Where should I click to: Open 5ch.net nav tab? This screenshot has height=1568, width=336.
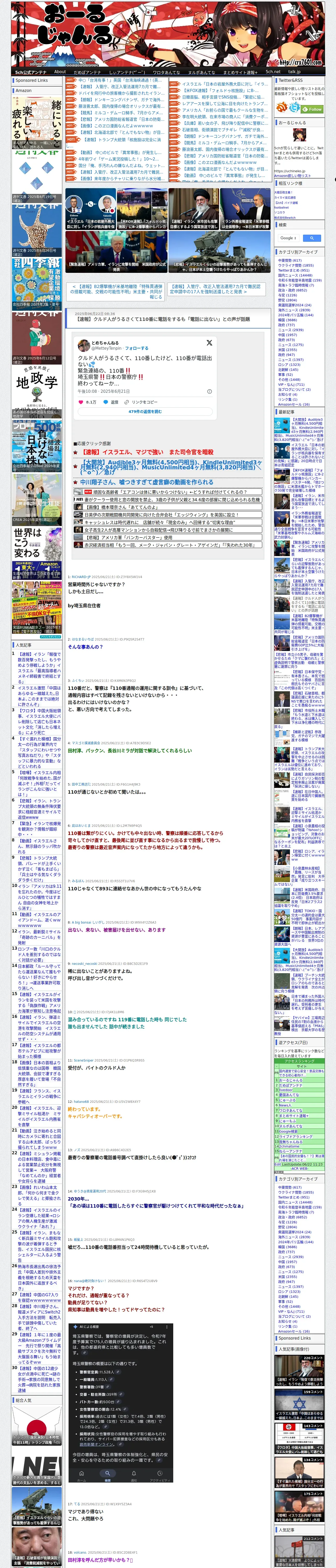(273, 72)
